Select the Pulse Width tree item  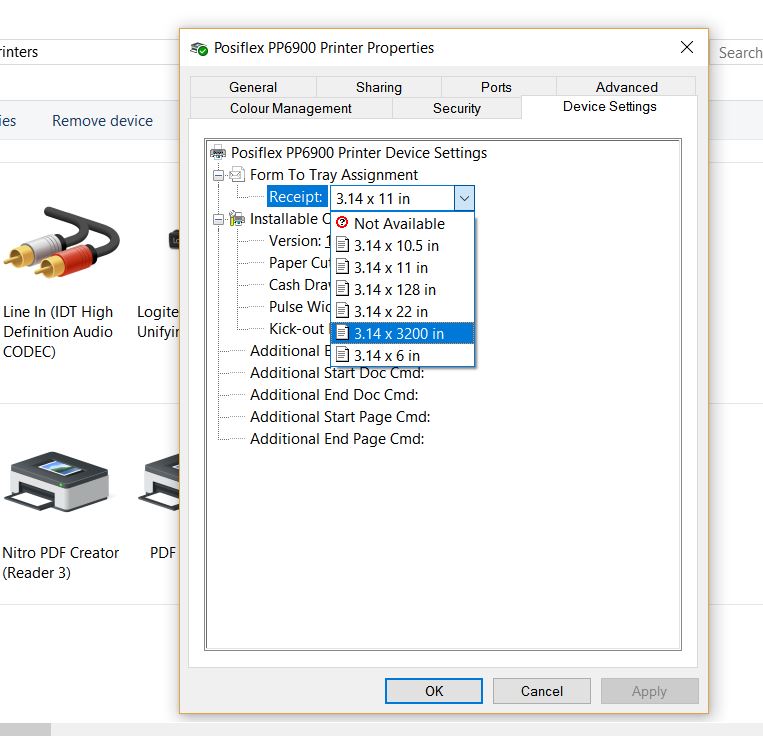[x=299, y=306]
